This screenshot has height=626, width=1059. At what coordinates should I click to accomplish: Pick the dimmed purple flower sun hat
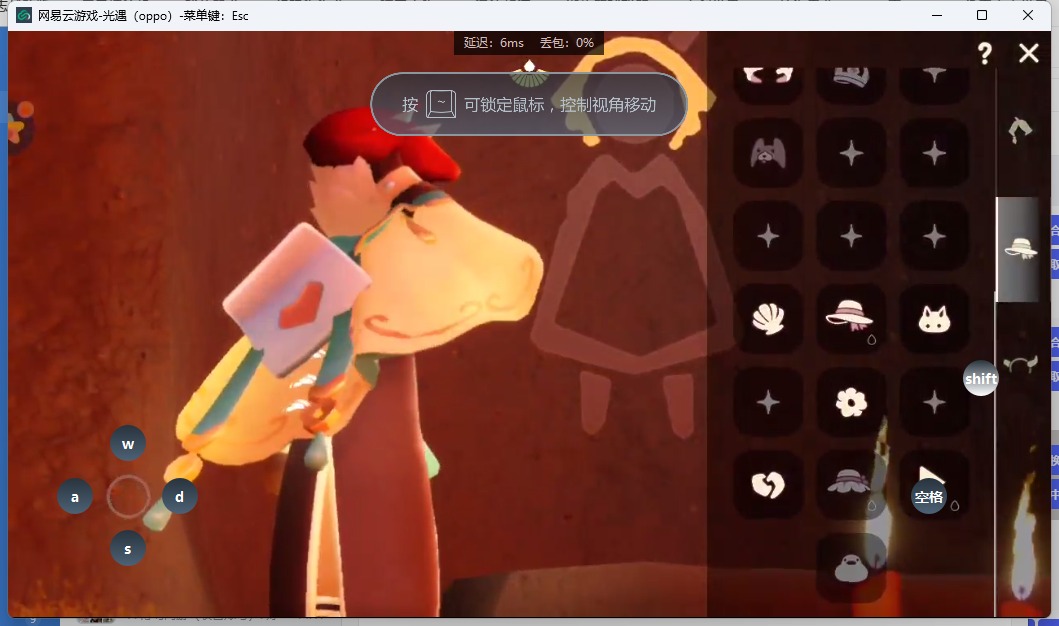click(x=850, y=485)
